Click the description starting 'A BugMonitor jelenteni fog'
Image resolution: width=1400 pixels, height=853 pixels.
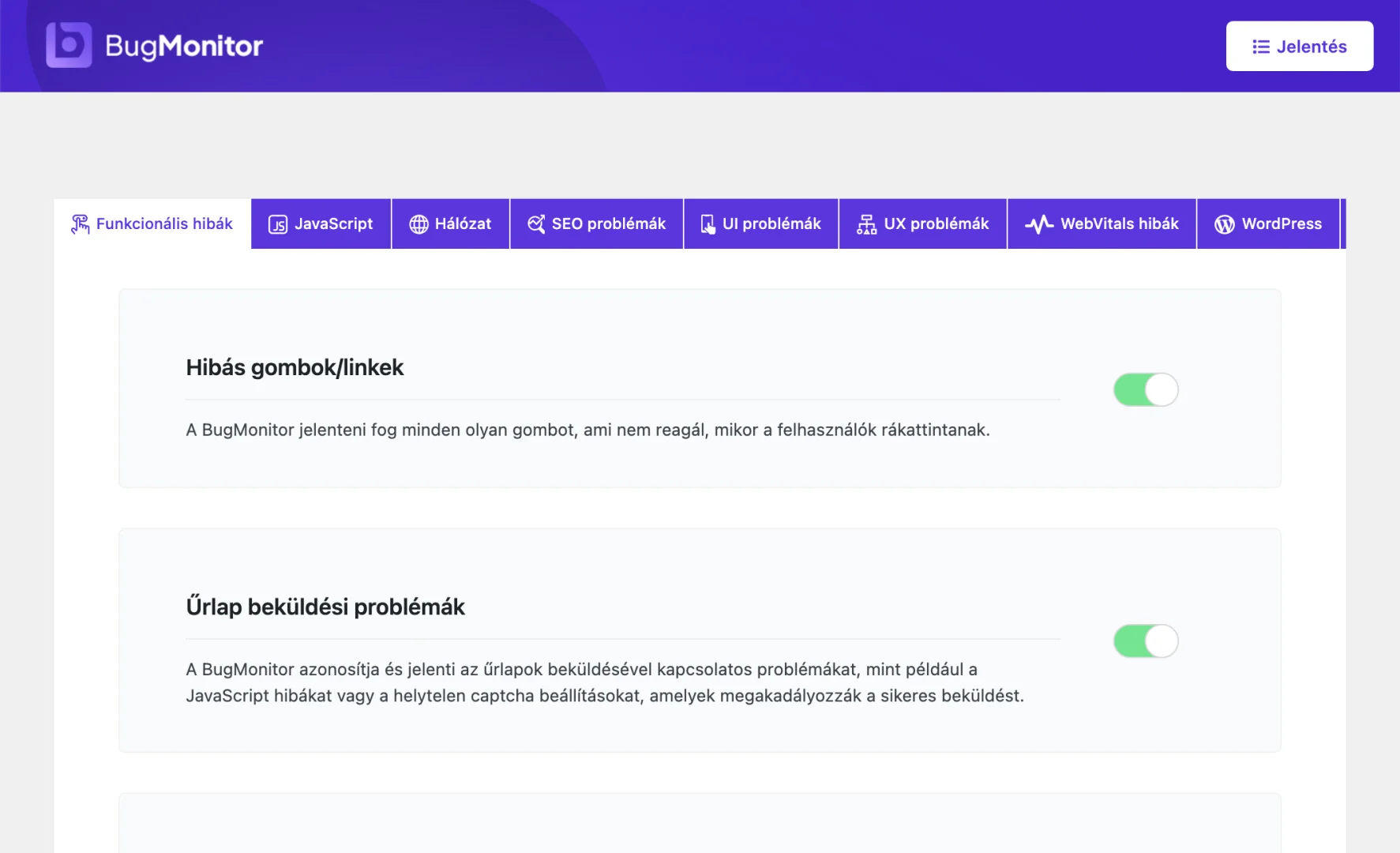(x=587, y=430)
